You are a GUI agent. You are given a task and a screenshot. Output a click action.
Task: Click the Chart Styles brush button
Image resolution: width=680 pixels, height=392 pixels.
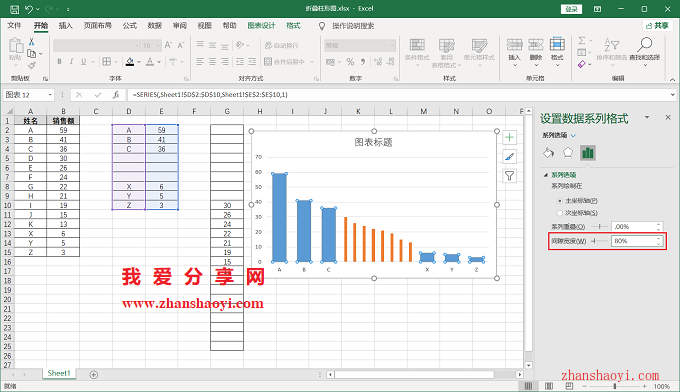click(510, 157)
